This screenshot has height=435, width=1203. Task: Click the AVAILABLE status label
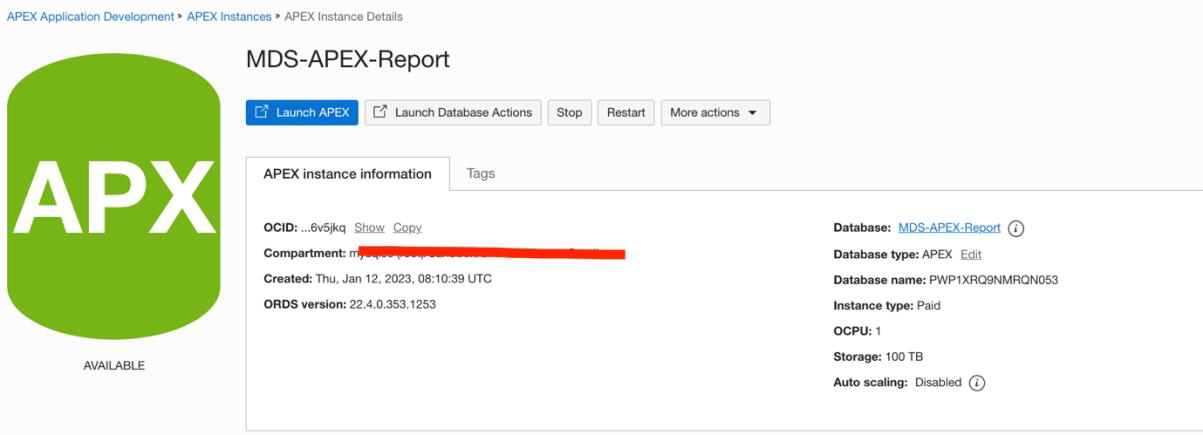[114, 366]
